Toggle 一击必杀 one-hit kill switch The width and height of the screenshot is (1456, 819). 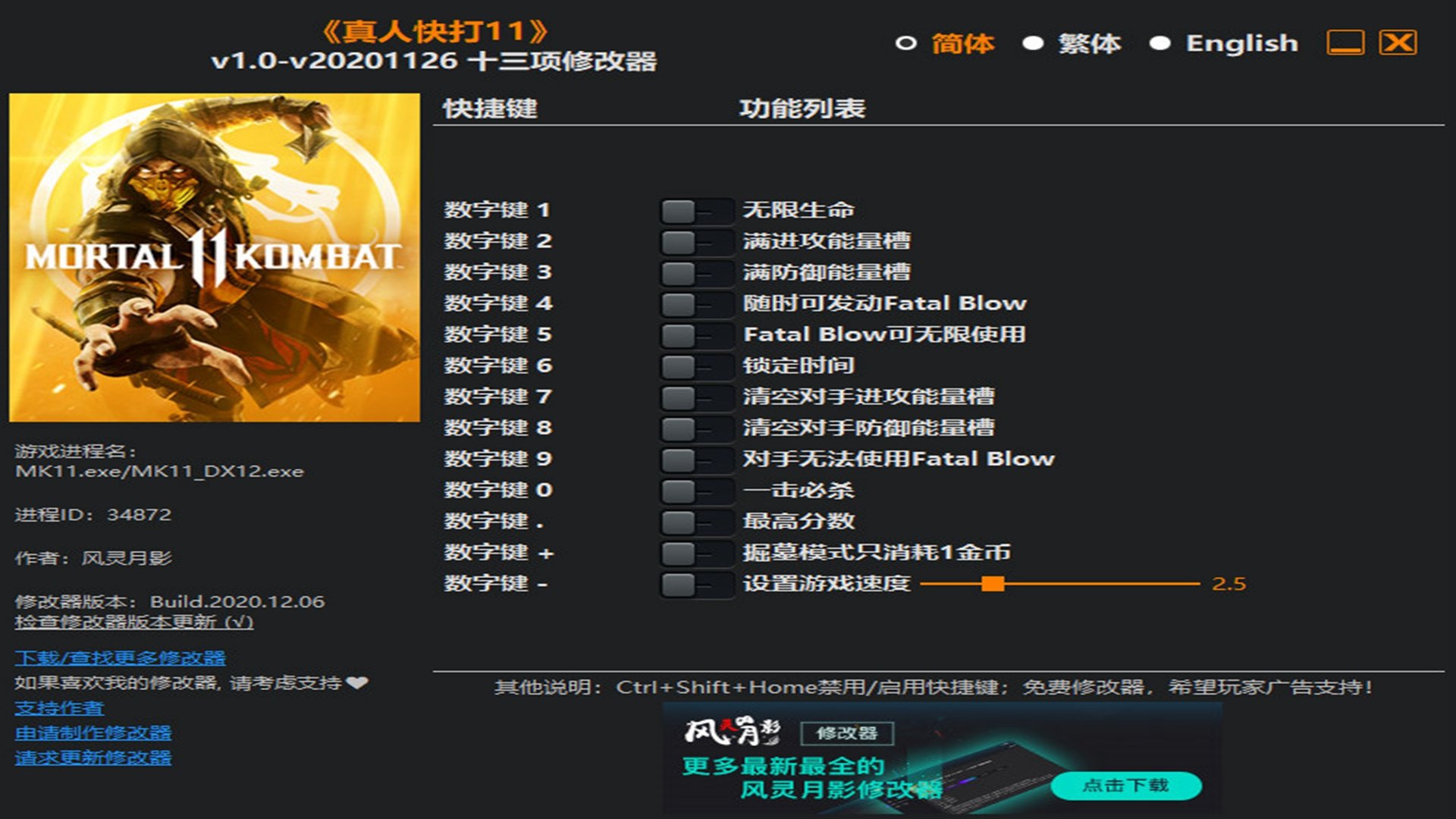pyautogui.click(x=695, y=491)
